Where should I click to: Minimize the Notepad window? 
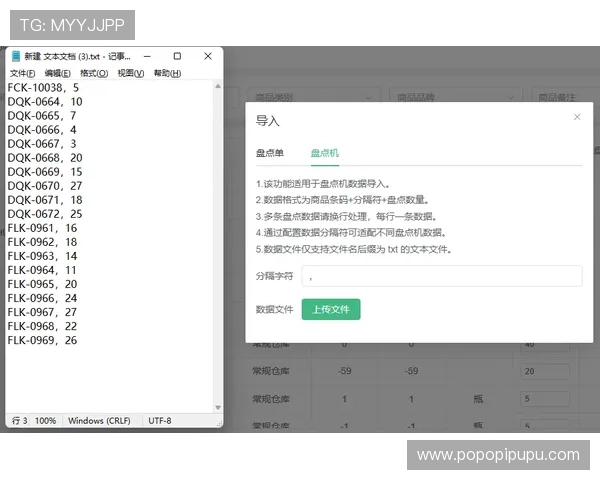[x=147, y=56]
